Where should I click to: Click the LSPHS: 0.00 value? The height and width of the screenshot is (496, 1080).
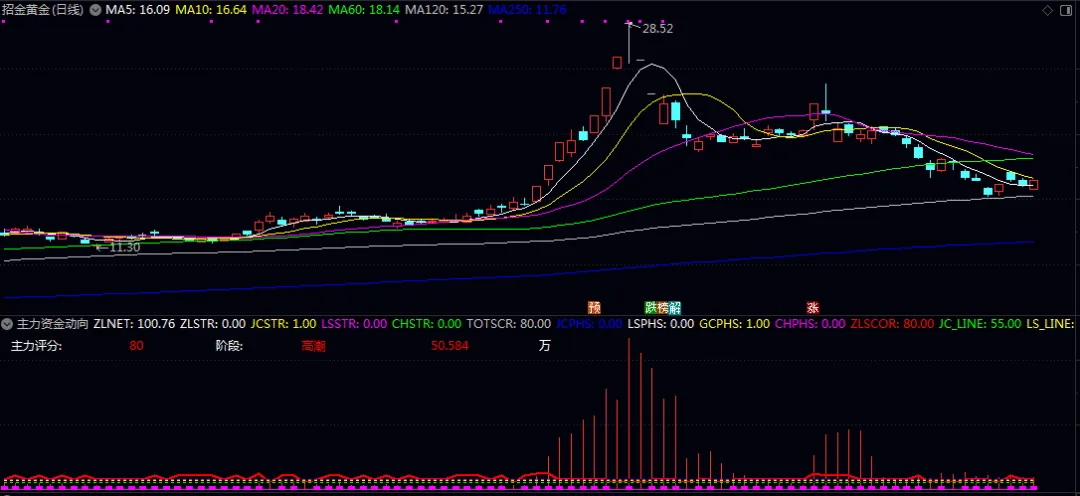661,323
